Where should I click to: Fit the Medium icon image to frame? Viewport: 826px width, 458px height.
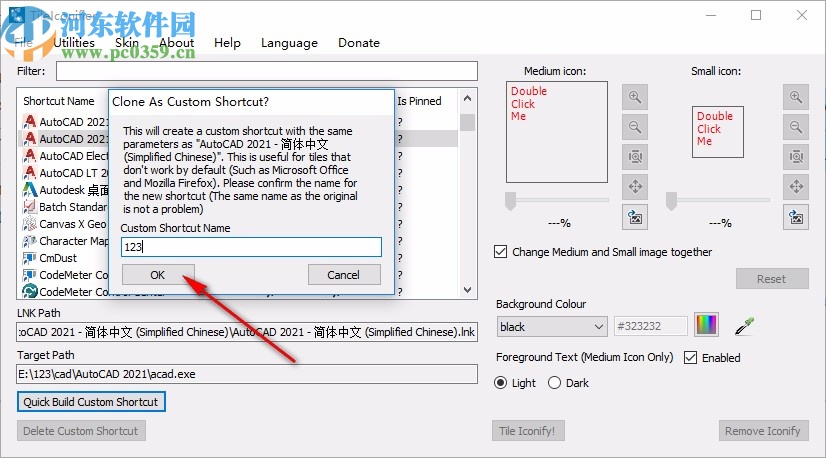[x=635, y=157]
